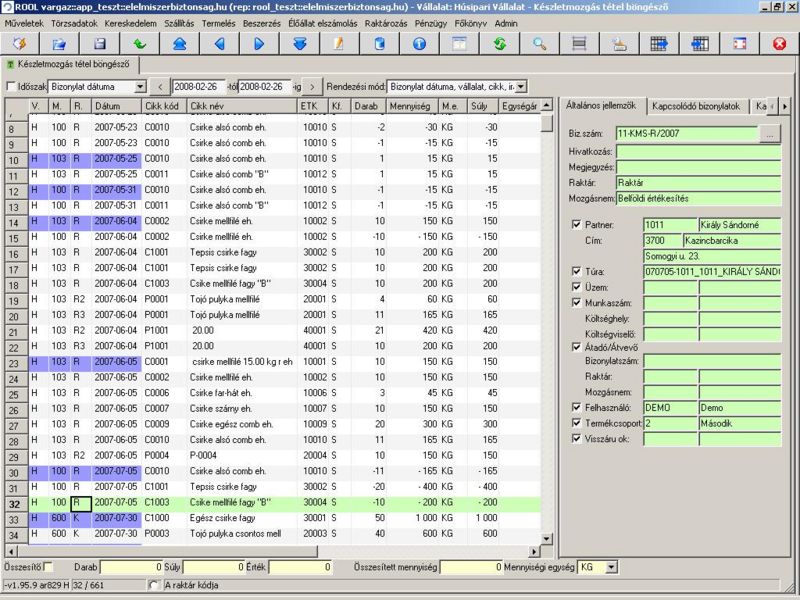Uncheck the Partner checkbox
800x600 pixels.
(577, 224)
